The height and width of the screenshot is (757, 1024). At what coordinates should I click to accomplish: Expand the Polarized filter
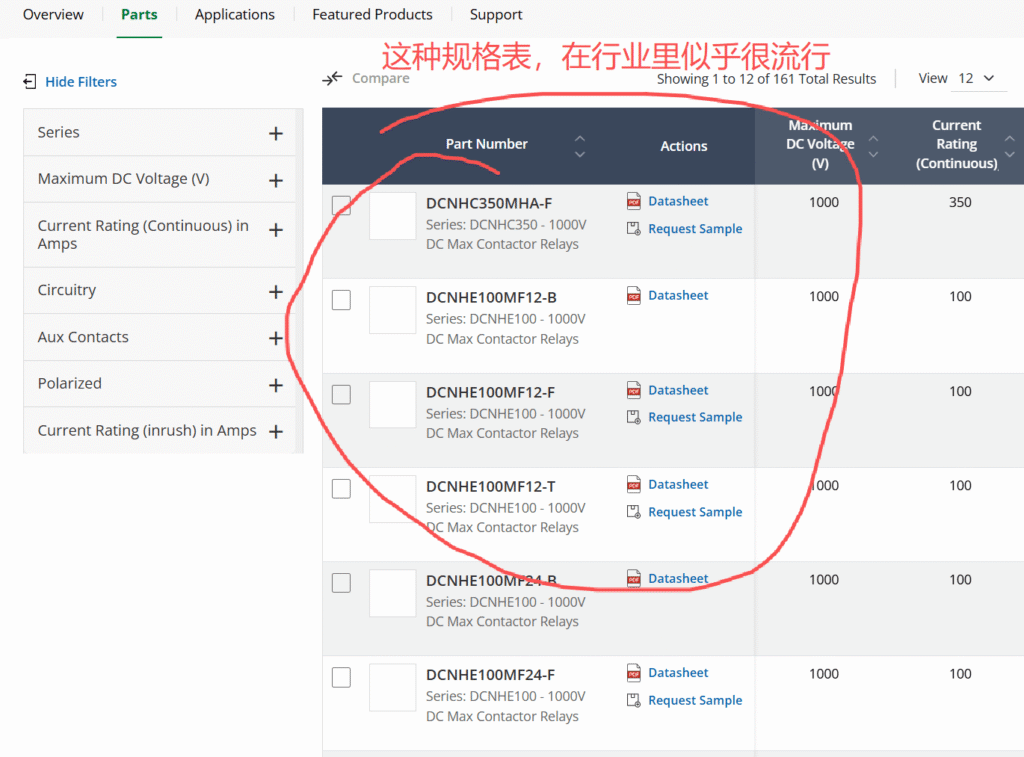[x=276, y=385]
